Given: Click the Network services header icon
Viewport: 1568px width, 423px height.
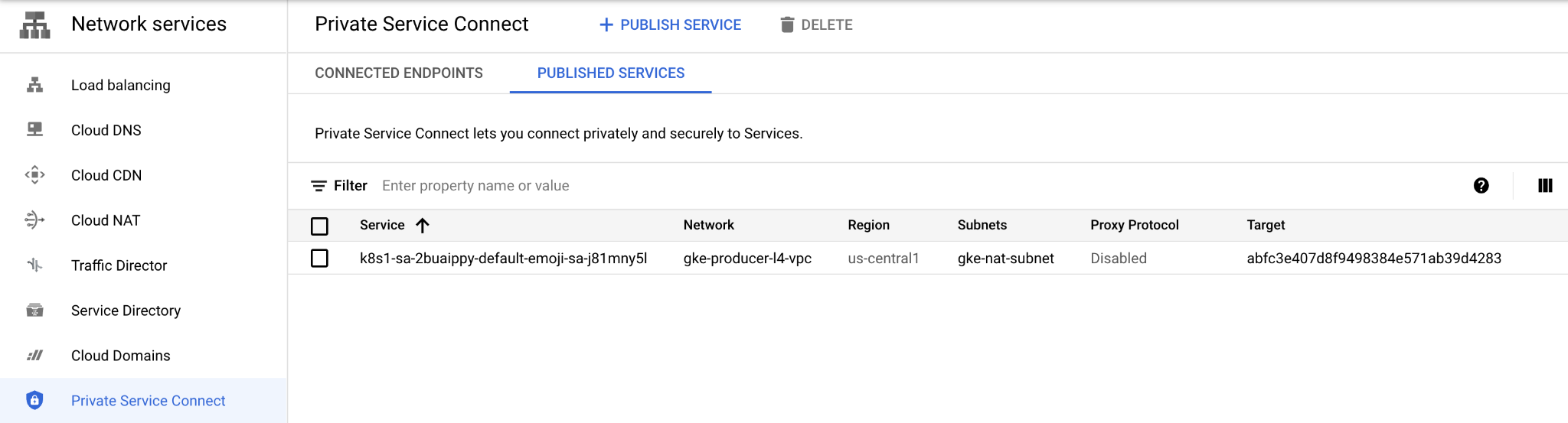Looking at the screenshot, I should click(34, 24).
